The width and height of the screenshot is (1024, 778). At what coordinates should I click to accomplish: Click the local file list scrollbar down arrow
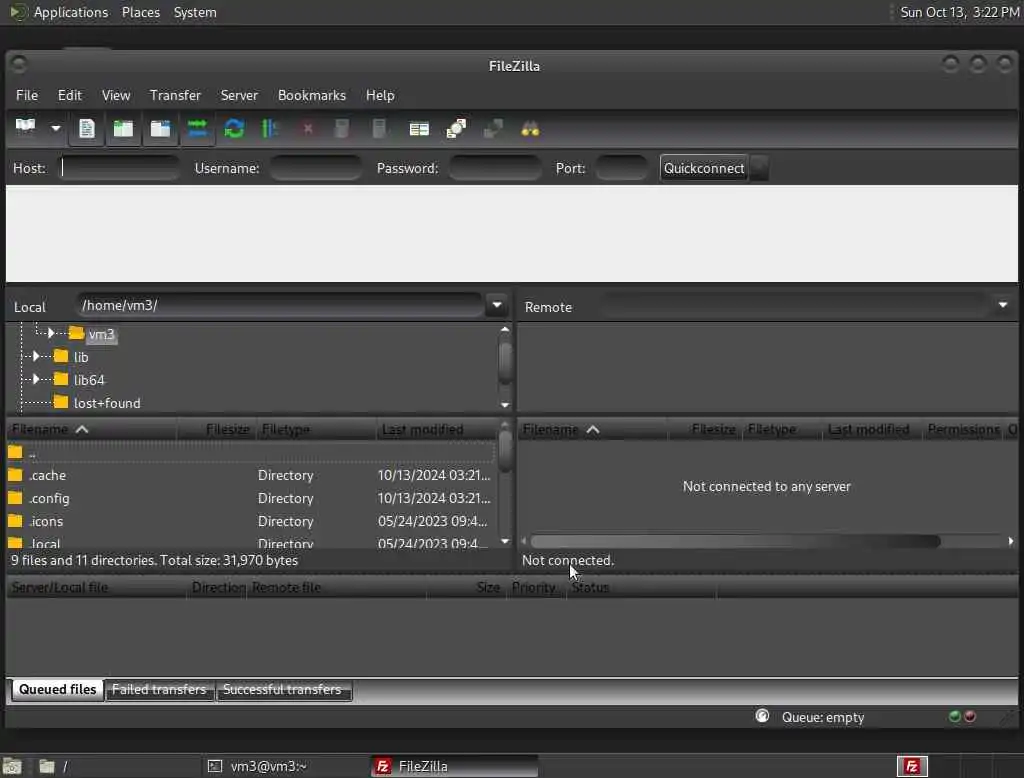[505, 541]
